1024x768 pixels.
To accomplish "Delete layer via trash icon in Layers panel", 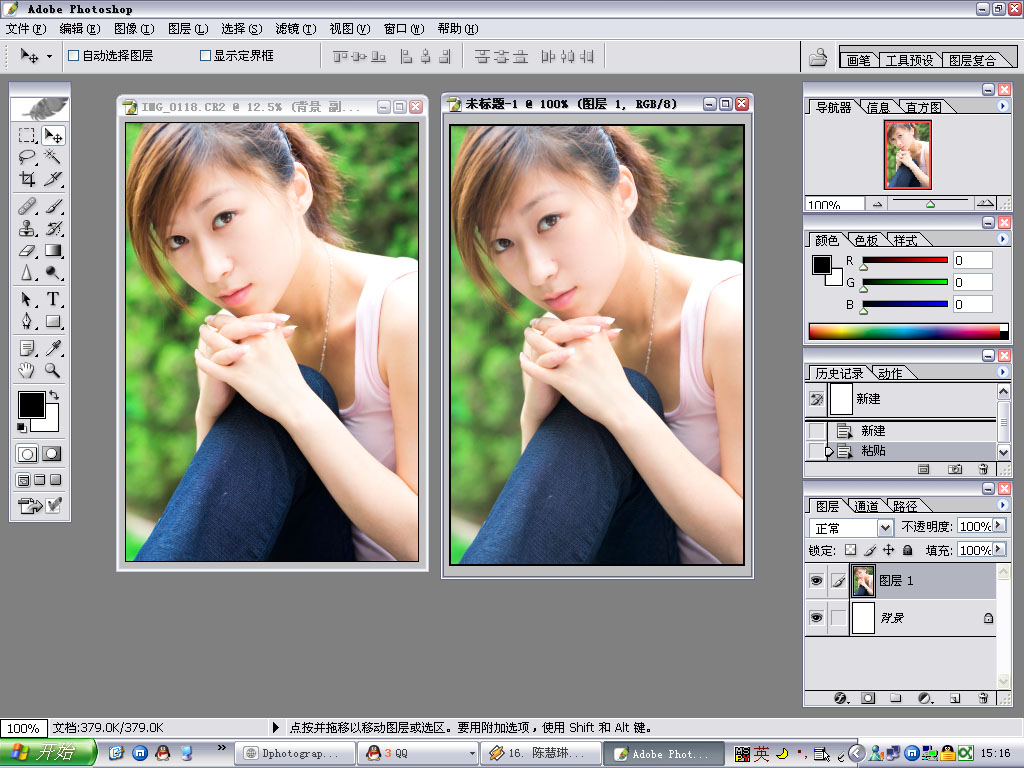I will click(983, 698).
